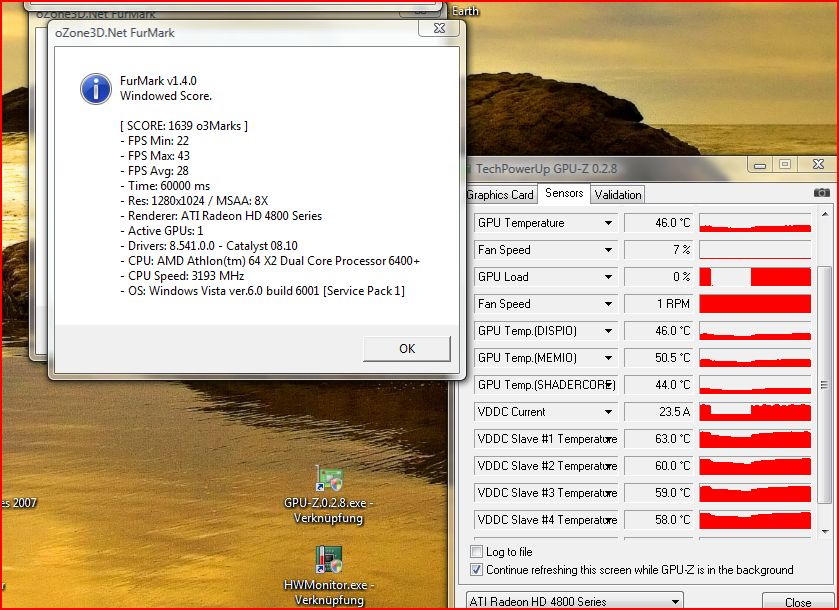Open the first Fan Speed percent dropdown
839x610 pixels.
click(608, 250)
